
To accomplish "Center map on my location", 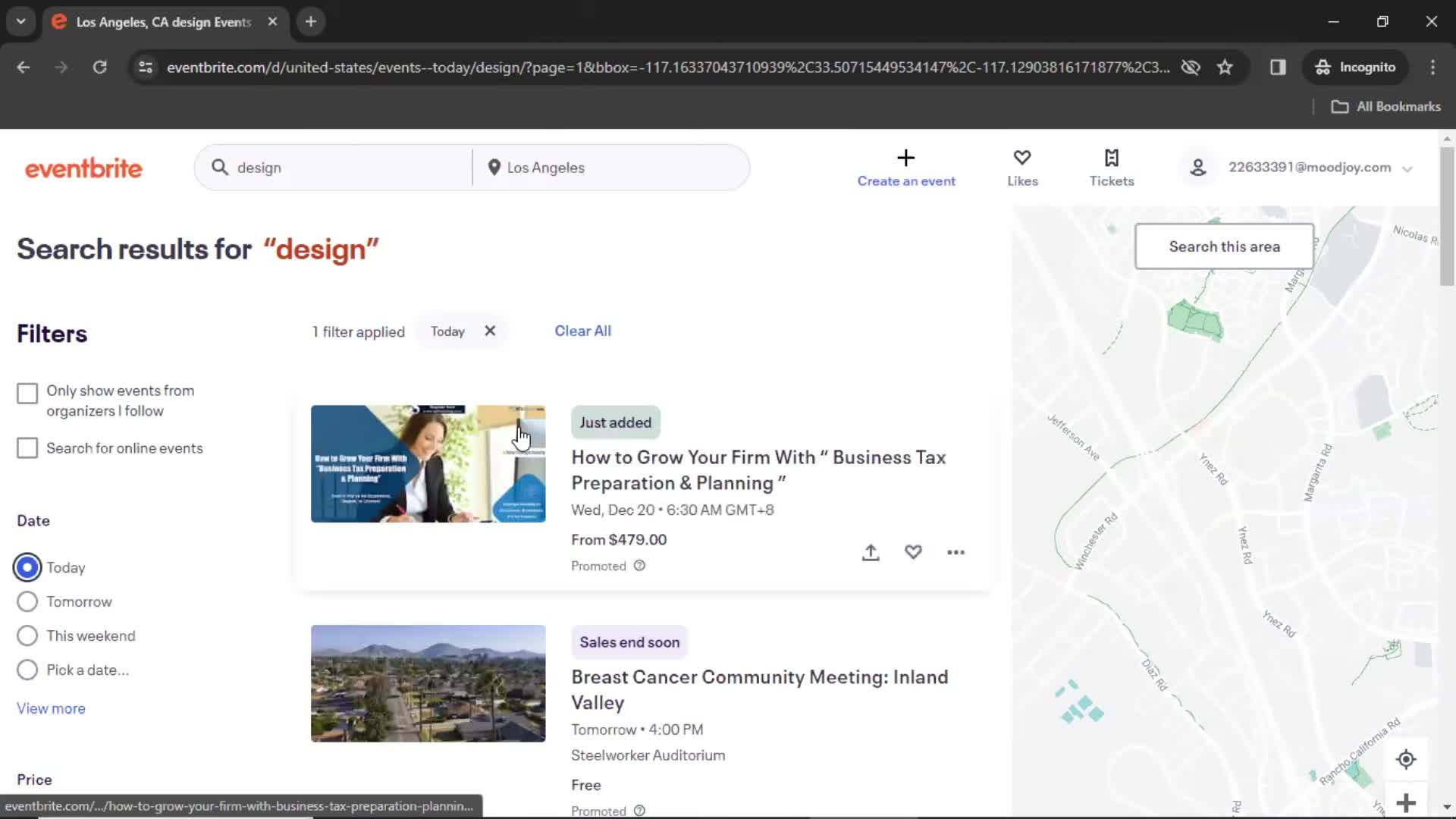I will click(x=1406, y=759).
